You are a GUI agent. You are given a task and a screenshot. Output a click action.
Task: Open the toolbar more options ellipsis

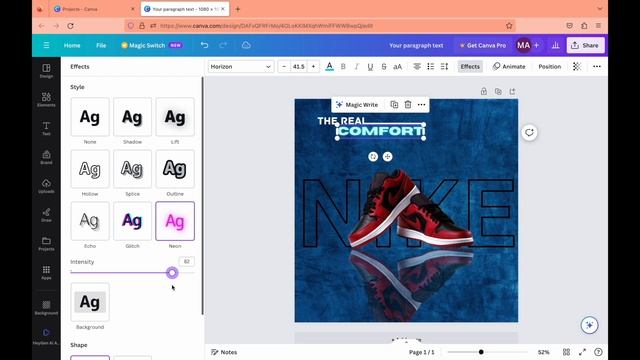tap(597, 67)
